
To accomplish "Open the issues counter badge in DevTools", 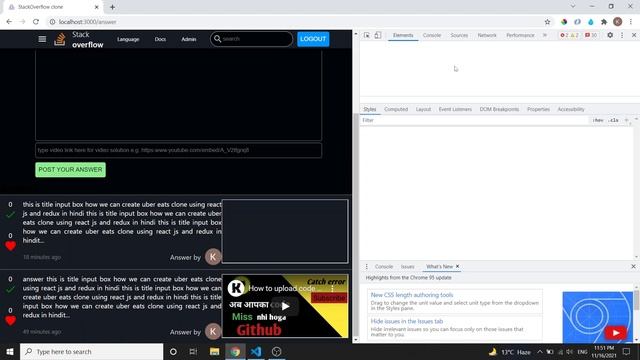I will tap(591, 36).
